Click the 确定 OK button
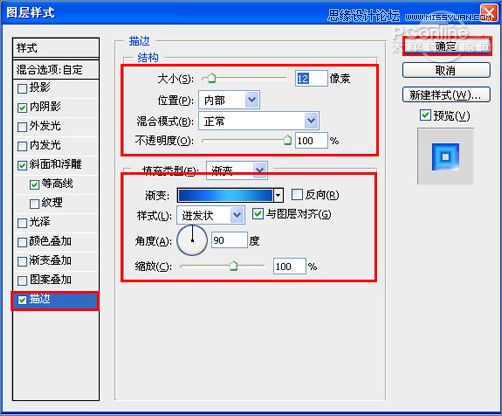This screenshot has height=416, width=502. (x=447, y=46)
